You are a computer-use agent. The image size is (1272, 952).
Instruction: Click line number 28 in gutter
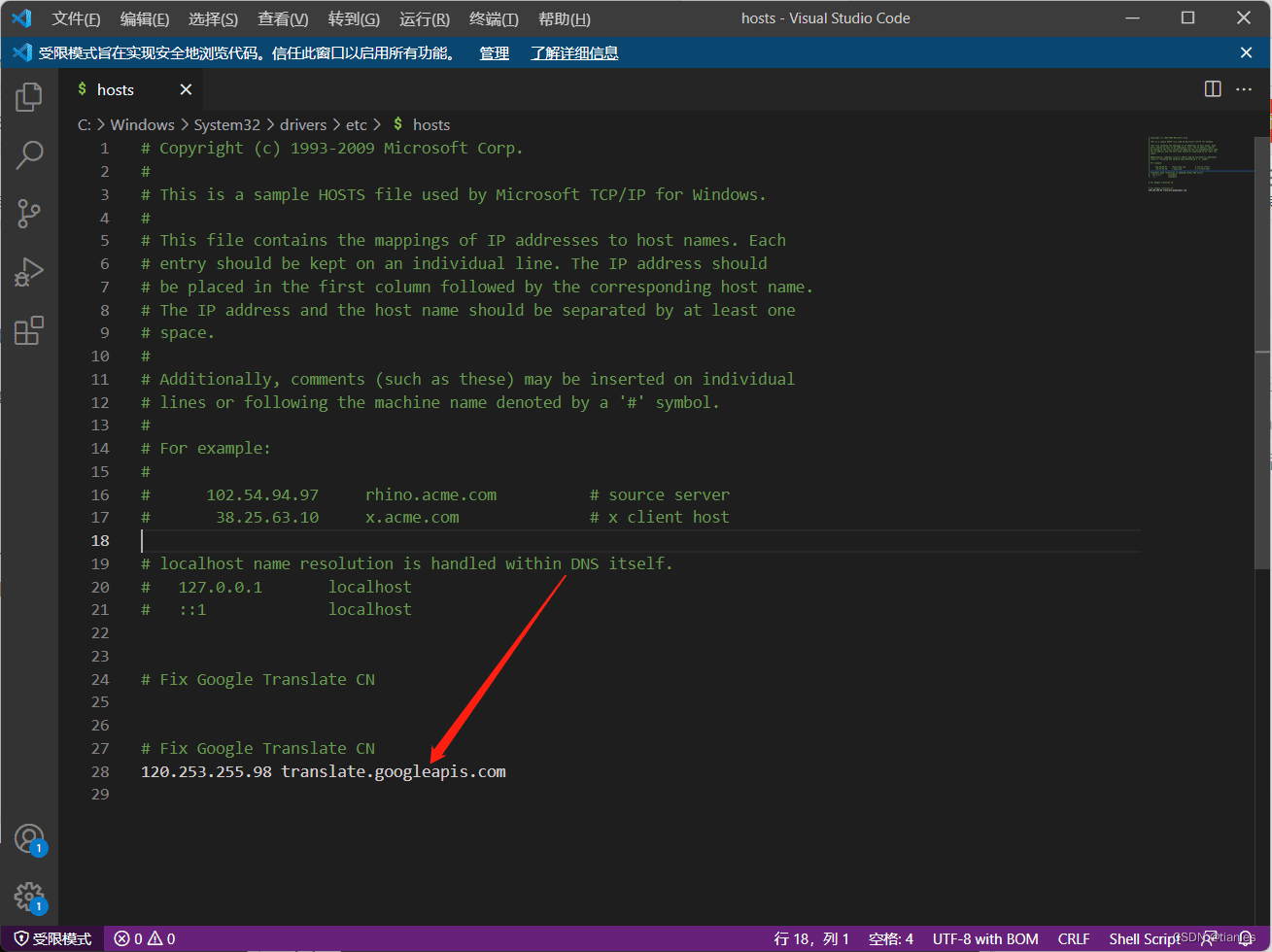tap(100, 771)
